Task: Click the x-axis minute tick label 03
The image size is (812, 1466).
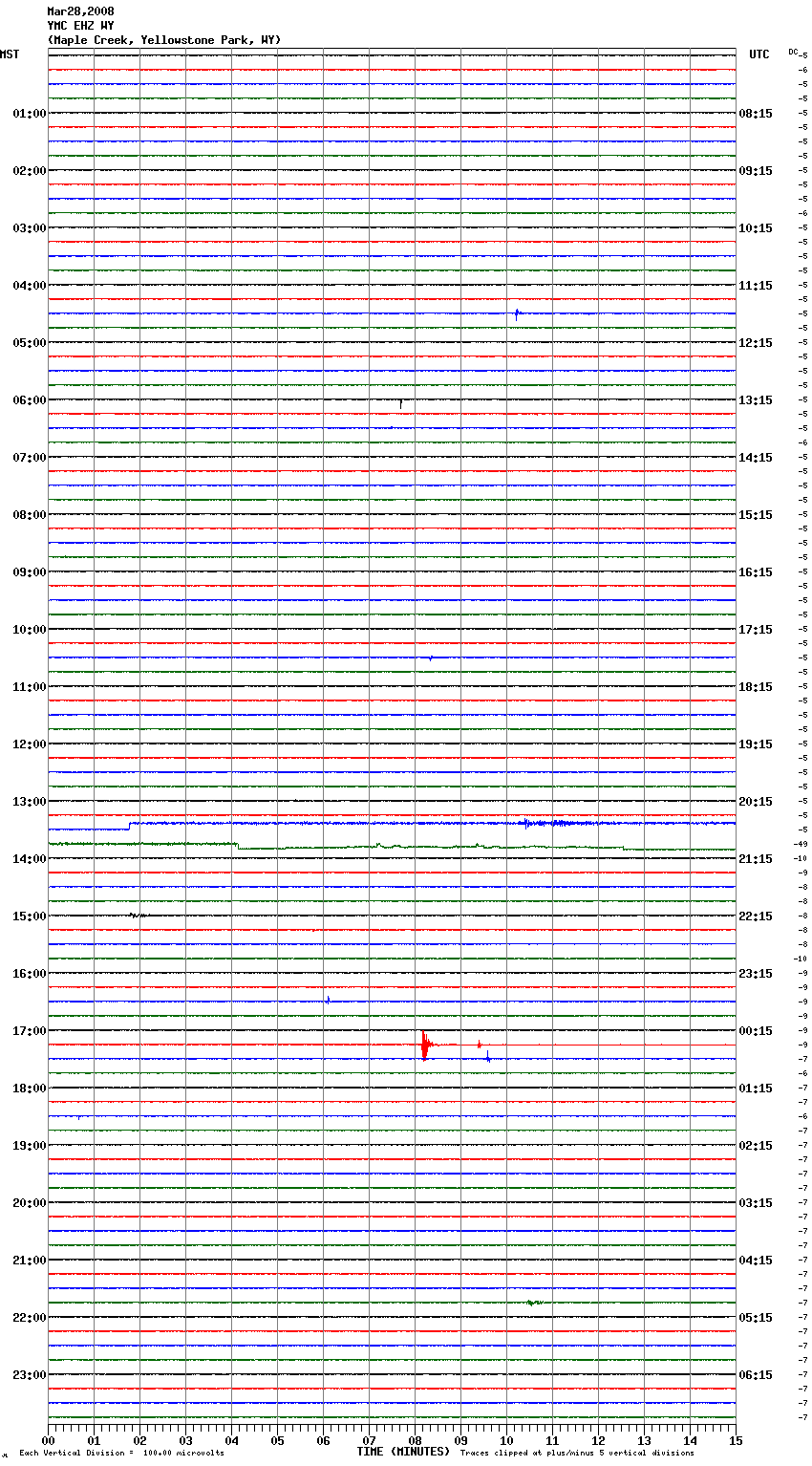Action: click(x=185, y=1440)
